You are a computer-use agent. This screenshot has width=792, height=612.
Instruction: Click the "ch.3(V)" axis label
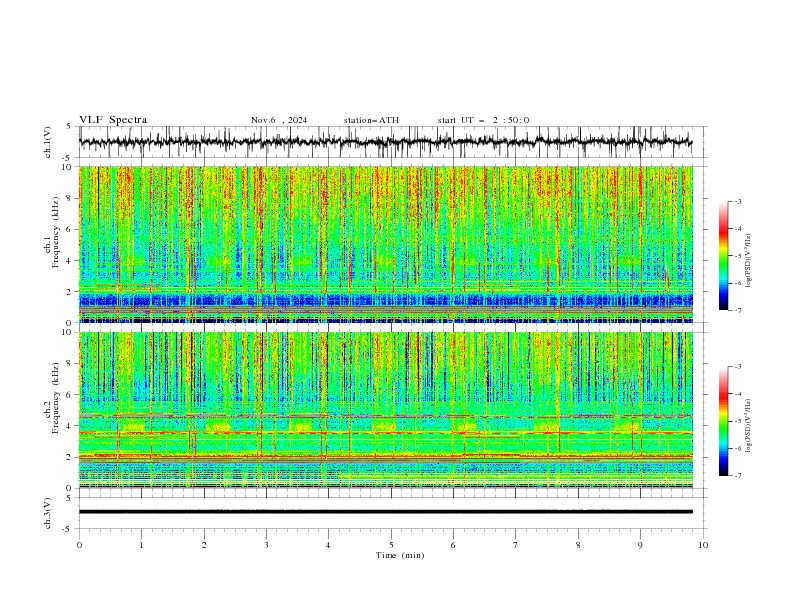[x=48, y=513]
